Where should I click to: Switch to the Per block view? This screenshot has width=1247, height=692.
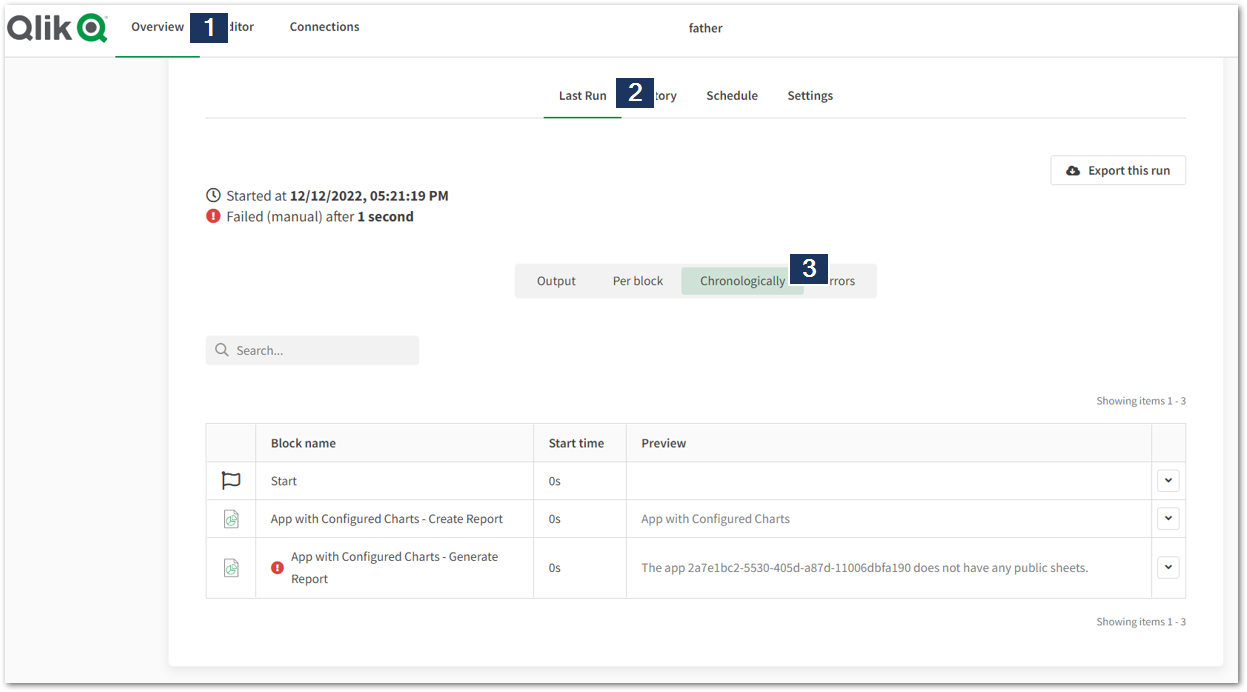(x=638, y=281)
